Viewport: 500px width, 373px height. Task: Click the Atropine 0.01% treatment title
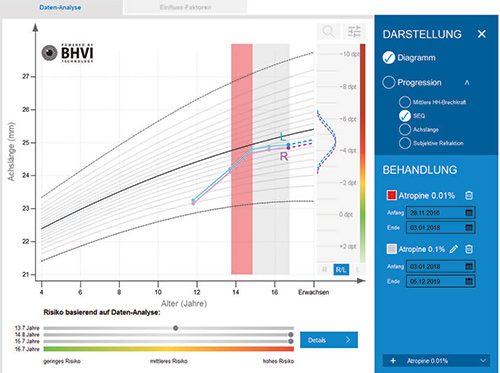(427, 195)
